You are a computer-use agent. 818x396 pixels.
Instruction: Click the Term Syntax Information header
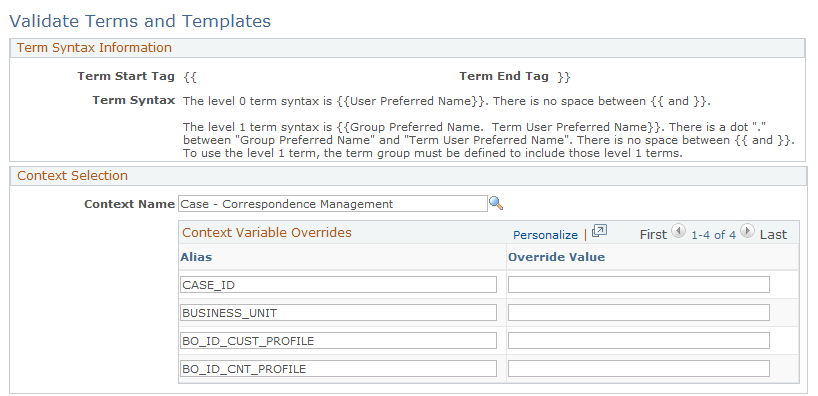click(x=94, y=47)
